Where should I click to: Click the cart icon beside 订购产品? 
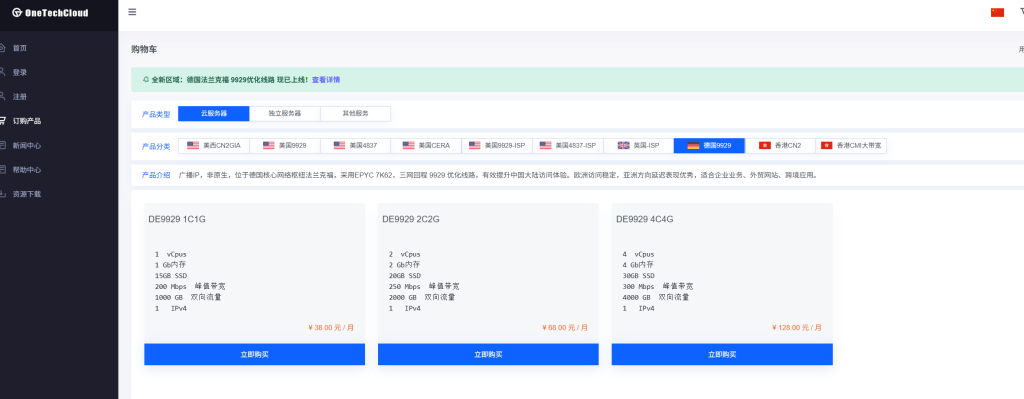[3, 121]
